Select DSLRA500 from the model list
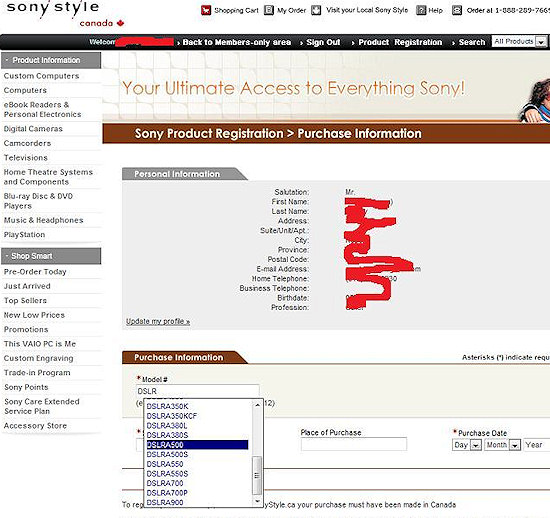The height and width of the screenshot is (518, 550). click(x=197, y=445)
